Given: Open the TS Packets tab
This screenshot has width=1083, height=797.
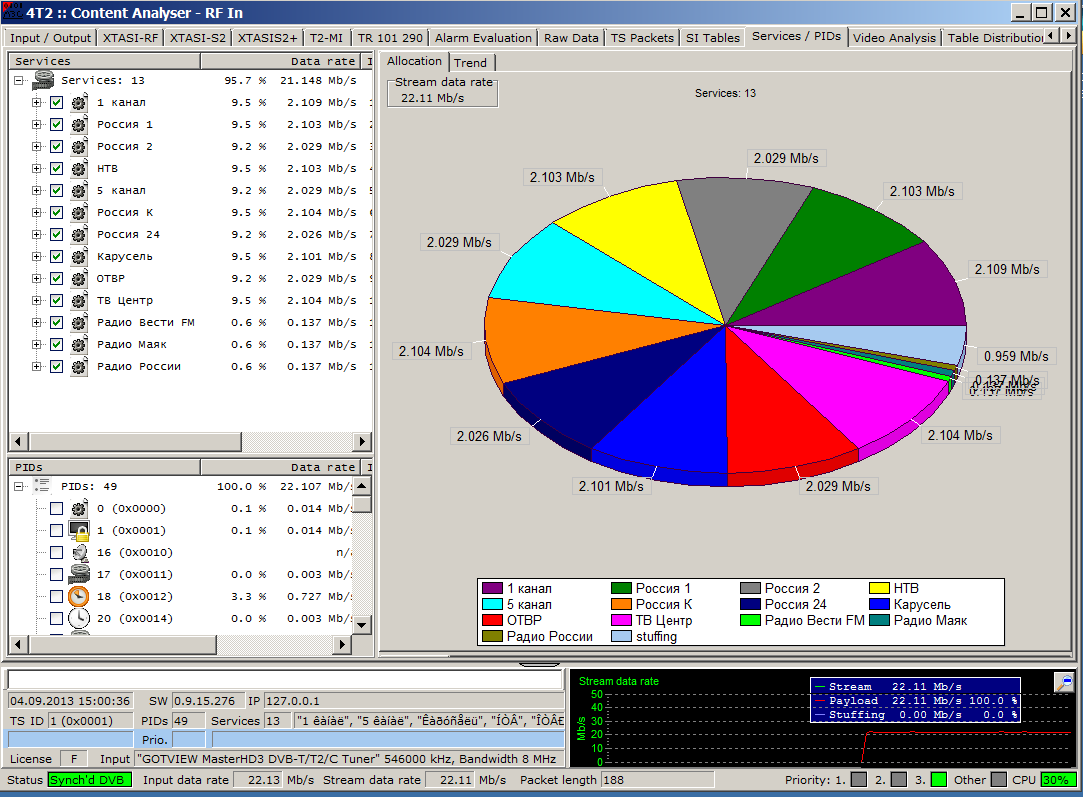Looking at the screenshot, I should [643, 38].
